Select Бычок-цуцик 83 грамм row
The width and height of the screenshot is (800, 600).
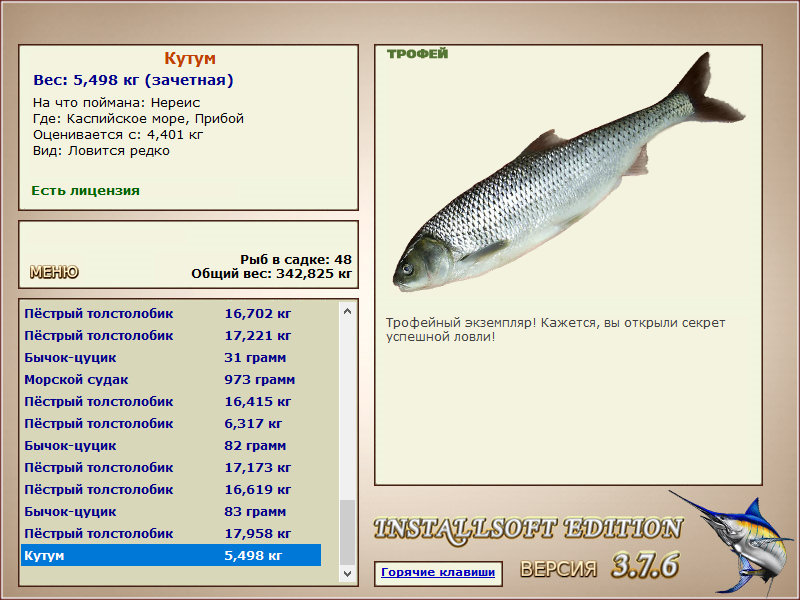point(171,511)
